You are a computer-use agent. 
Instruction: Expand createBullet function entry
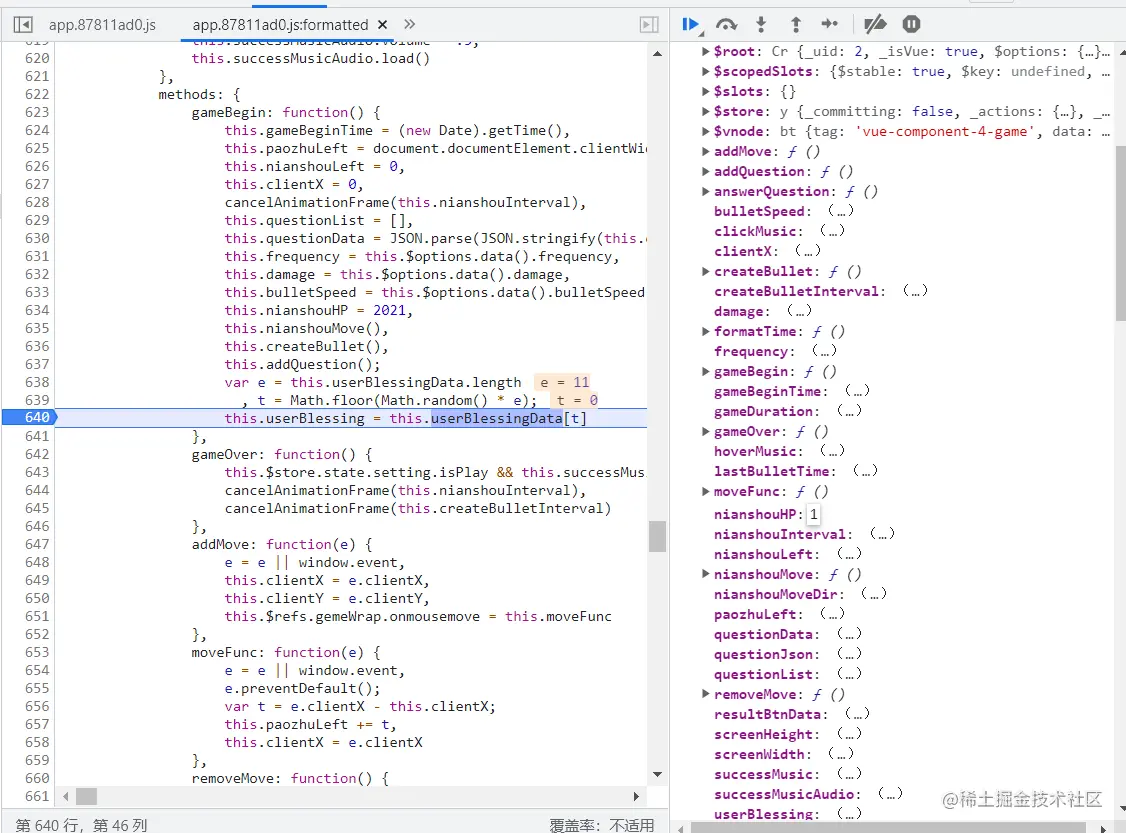coord(706,271)
